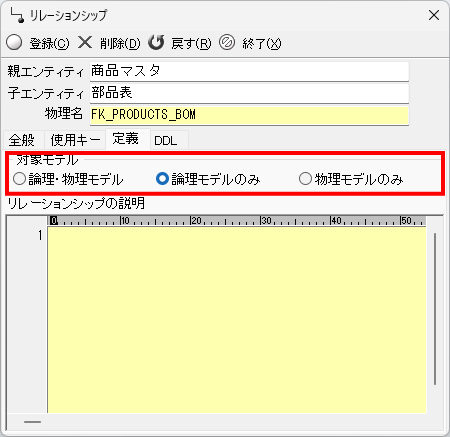Click the 登録(C) register icon

(14, 42)
